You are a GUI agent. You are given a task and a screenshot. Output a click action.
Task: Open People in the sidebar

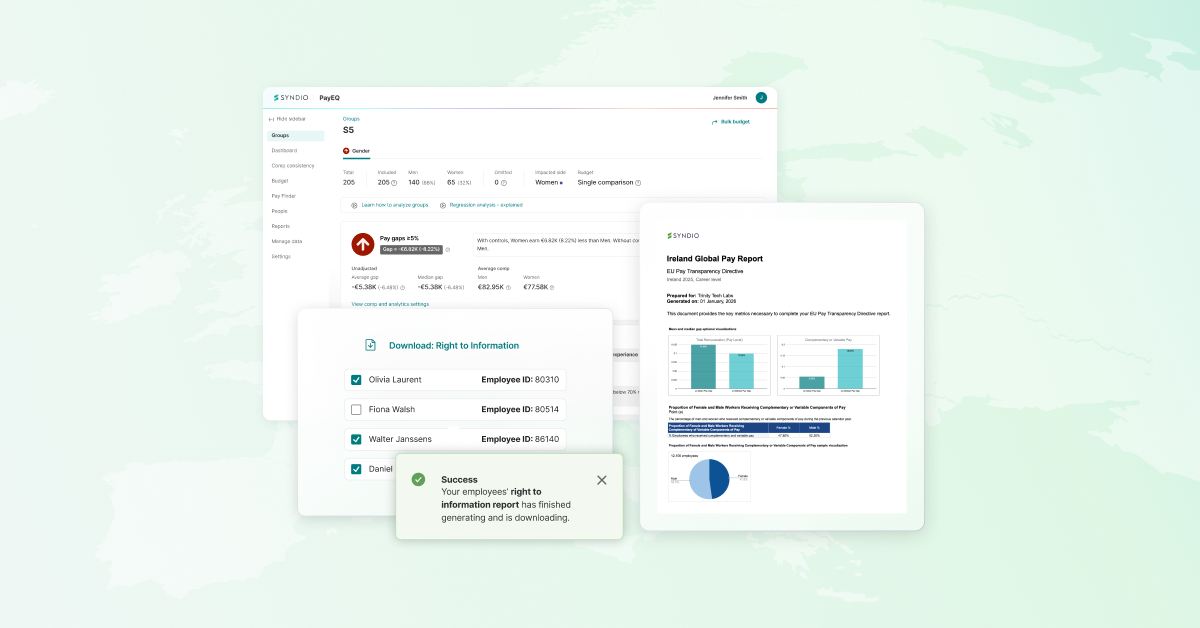(280, 211)
